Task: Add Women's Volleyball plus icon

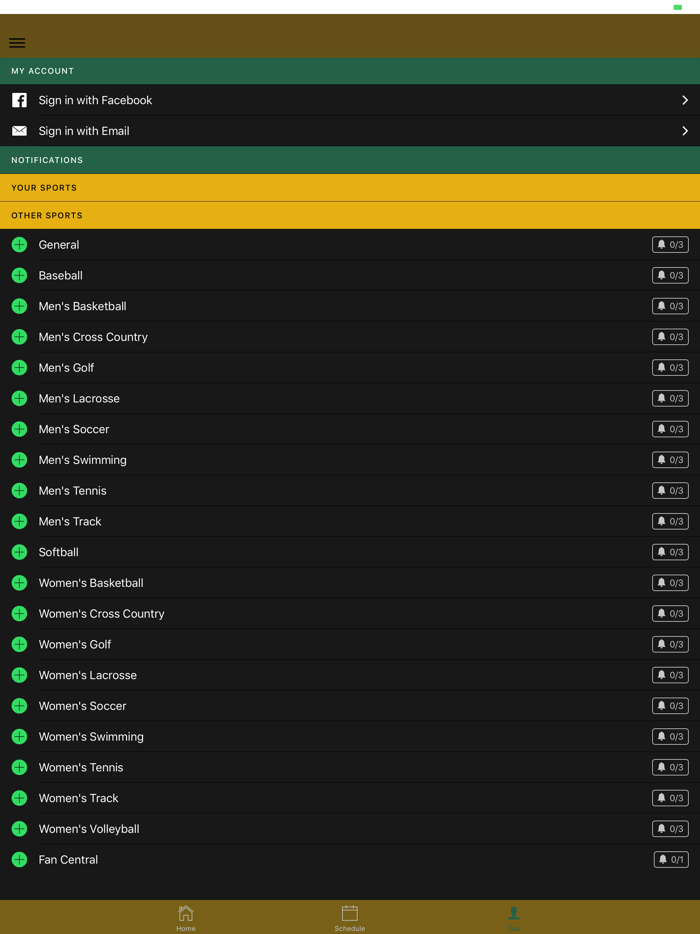Action: pyautogui.click(x=20, y=829)
